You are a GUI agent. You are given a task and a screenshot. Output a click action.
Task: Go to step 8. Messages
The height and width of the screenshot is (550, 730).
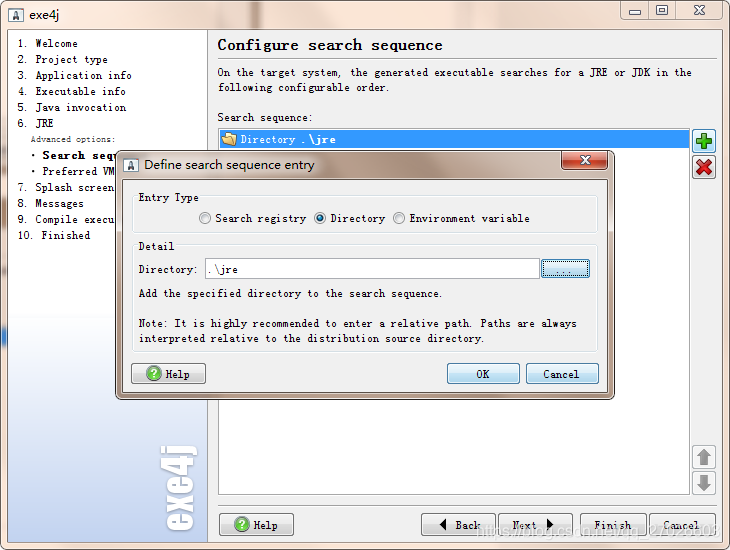50,204
